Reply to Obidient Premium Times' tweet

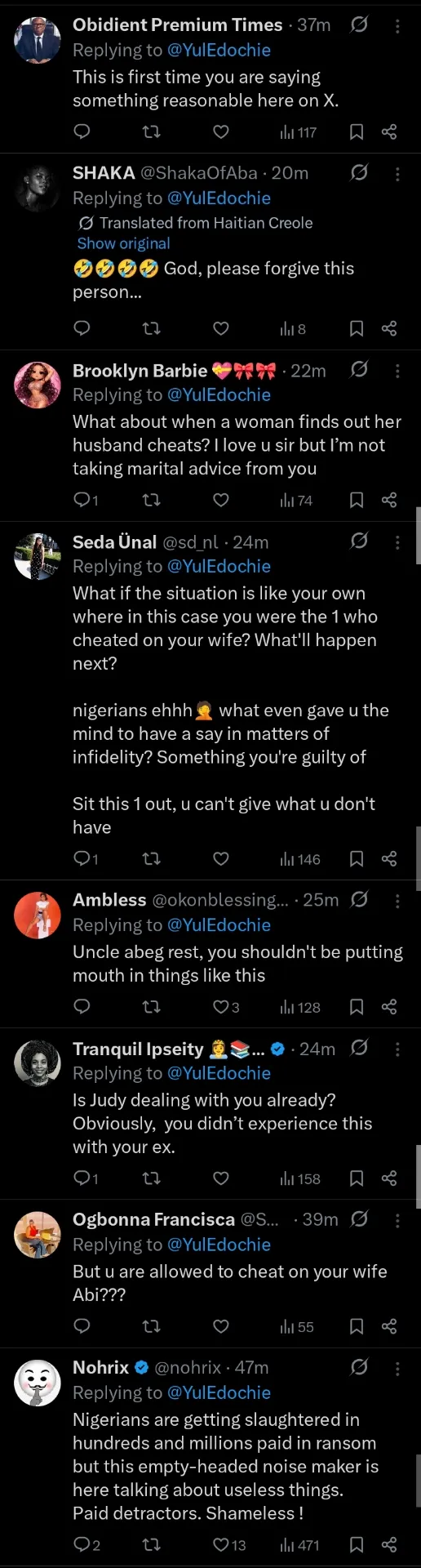click(x=82, y=131)
